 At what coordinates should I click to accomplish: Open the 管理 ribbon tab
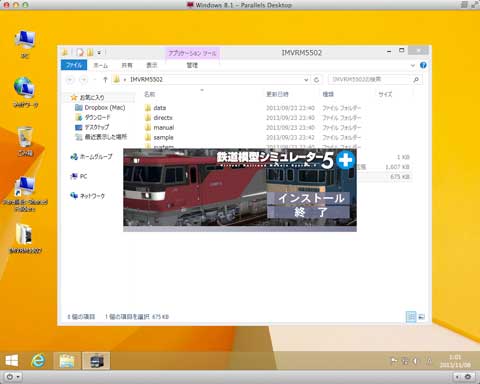click(x=192, y=65)
